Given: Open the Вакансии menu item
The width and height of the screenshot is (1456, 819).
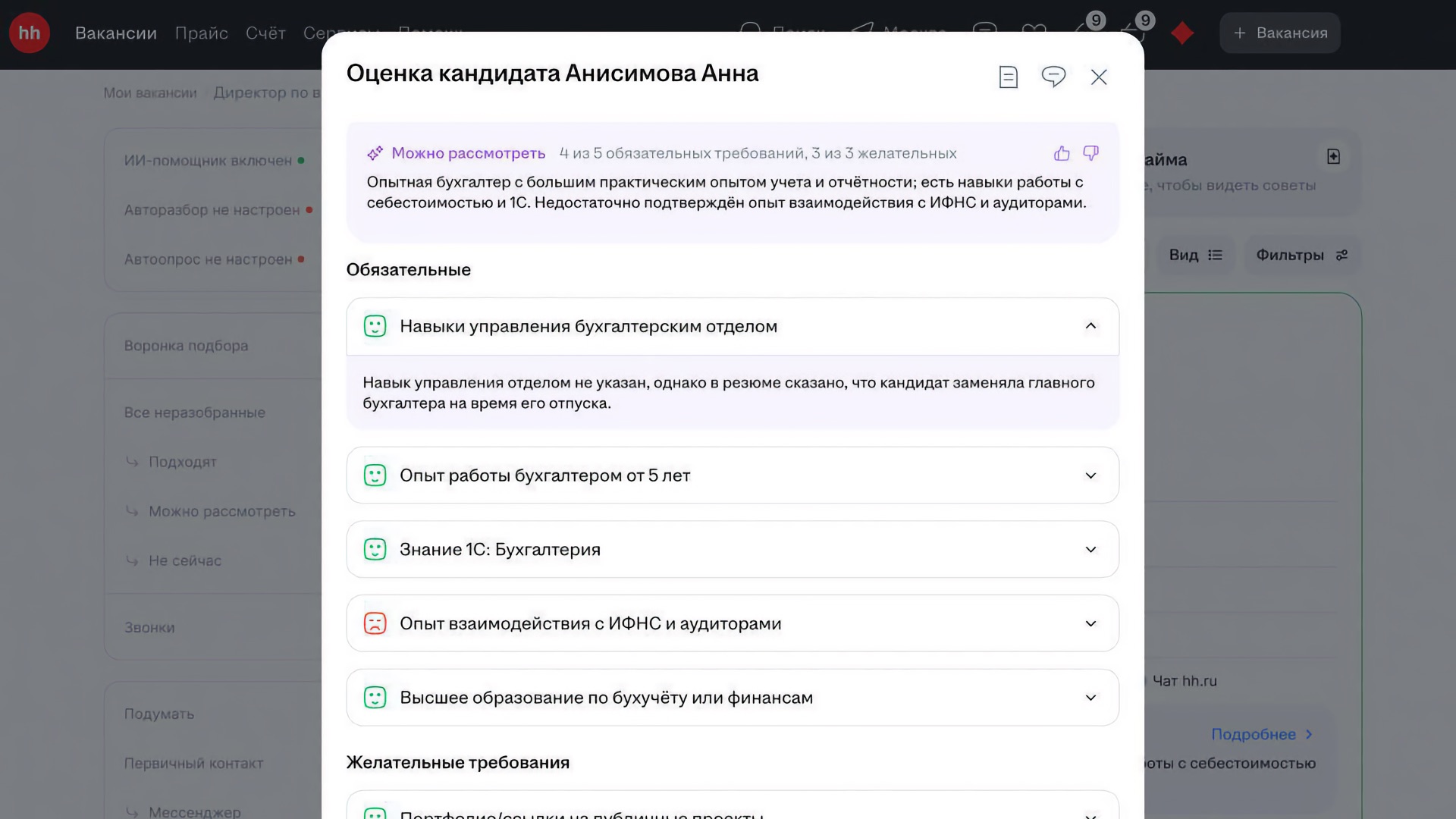Looking at the screenshot, I should click(x=115, y=33).
